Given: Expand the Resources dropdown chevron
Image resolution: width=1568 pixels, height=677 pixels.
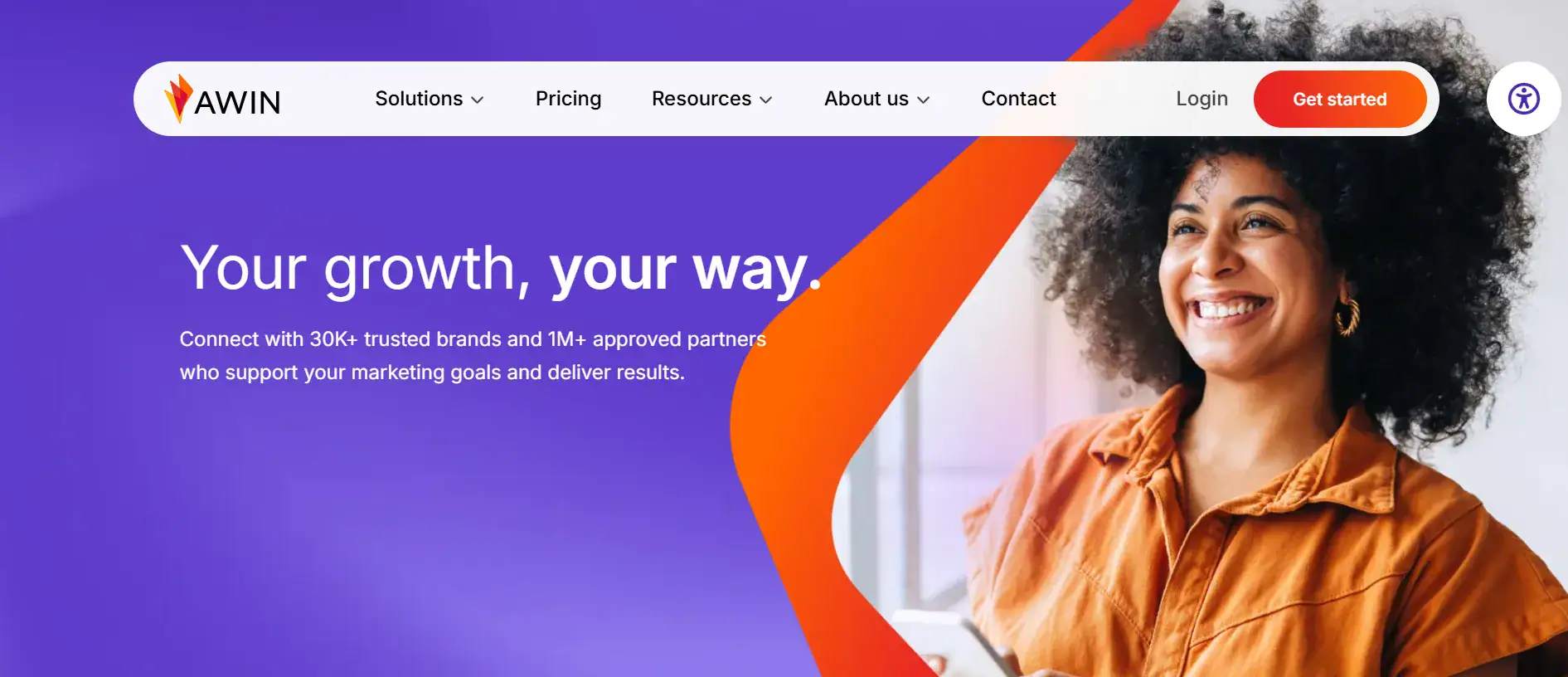Looking at the screenshot, I should (x=766, y=100).
